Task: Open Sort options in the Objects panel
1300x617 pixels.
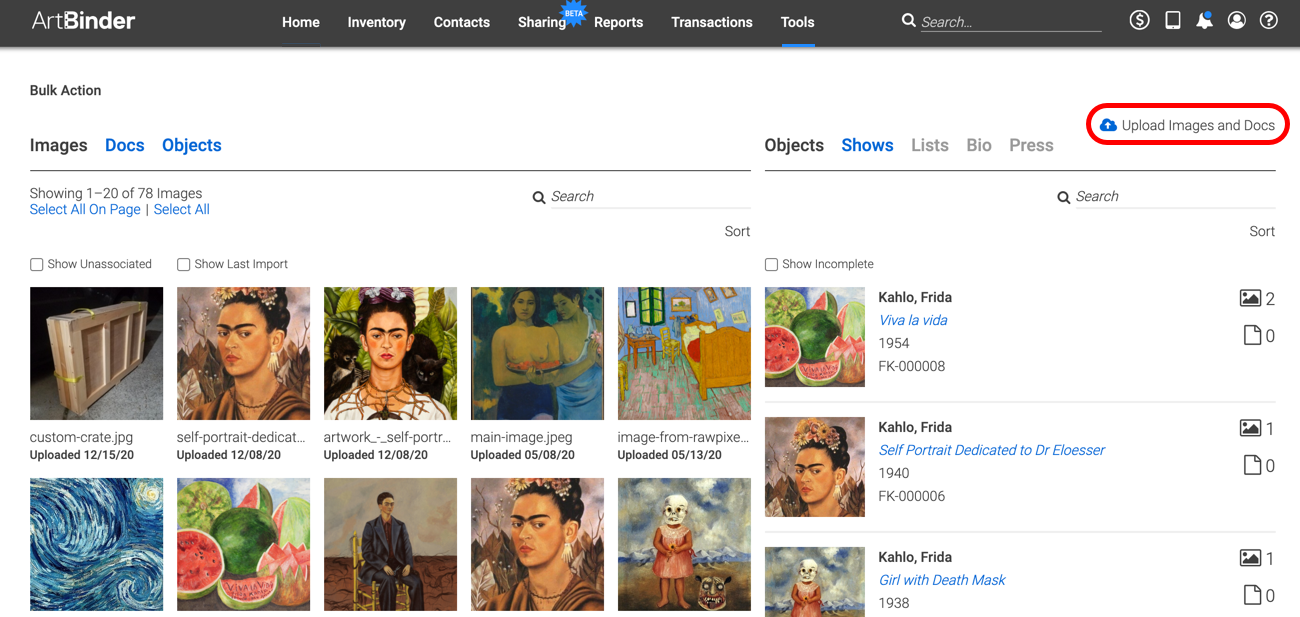Action: [x=1262, y=231]
